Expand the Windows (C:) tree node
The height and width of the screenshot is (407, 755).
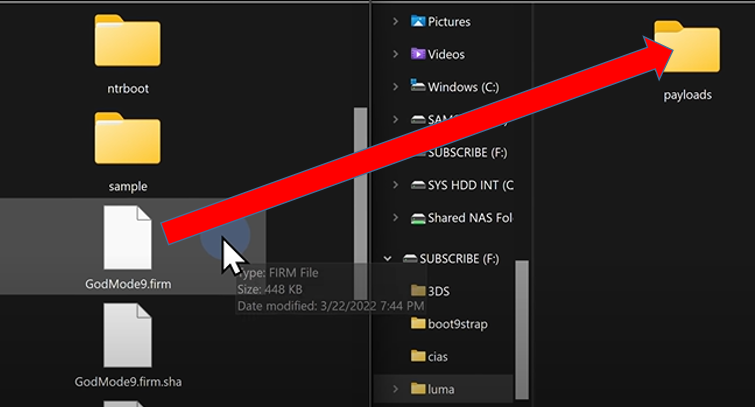[x=395, y=87]
